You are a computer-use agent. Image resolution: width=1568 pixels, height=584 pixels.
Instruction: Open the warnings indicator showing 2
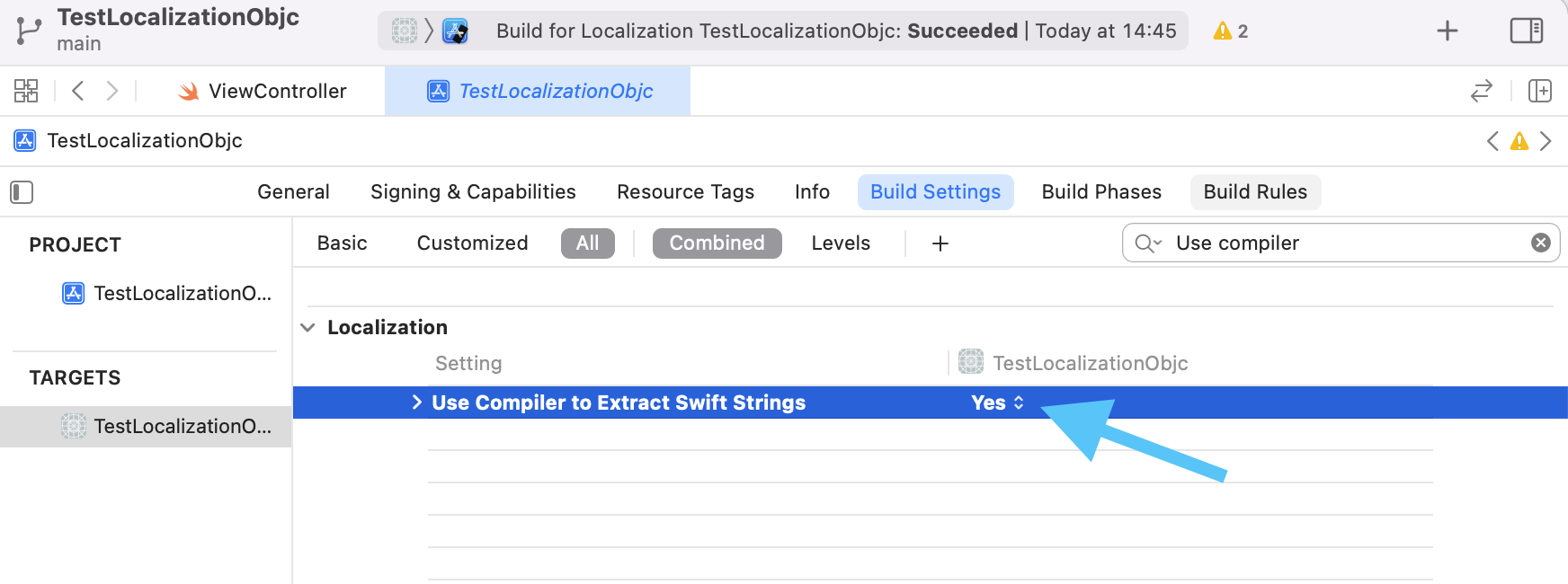(x=1230, y=31)
